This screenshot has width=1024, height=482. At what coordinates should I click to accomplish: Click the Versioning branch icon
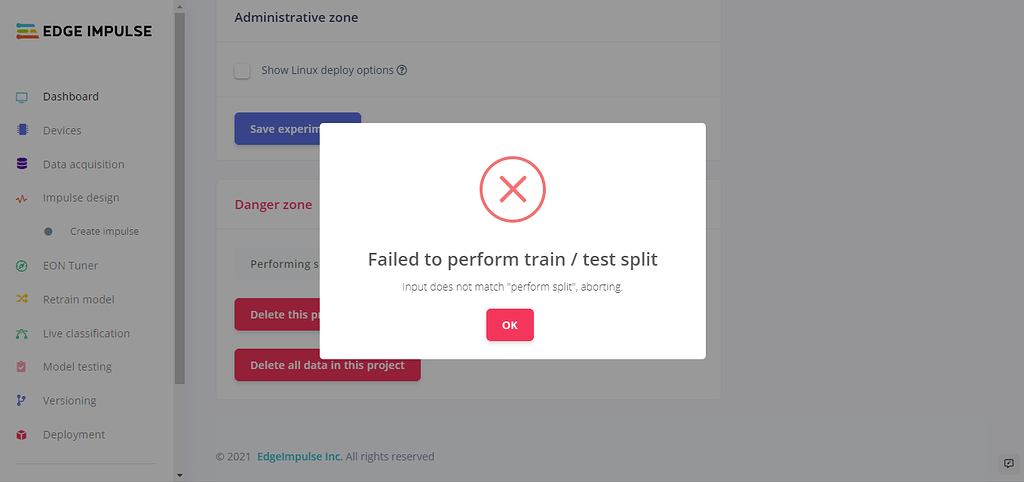[21, 401]
